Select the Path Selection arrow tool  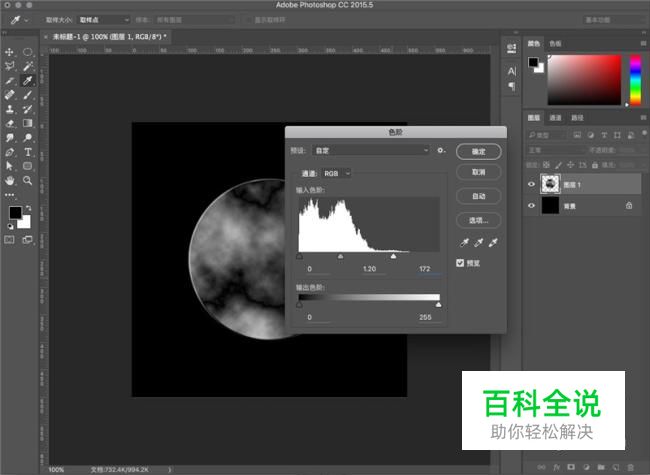[x=9, y=166]
